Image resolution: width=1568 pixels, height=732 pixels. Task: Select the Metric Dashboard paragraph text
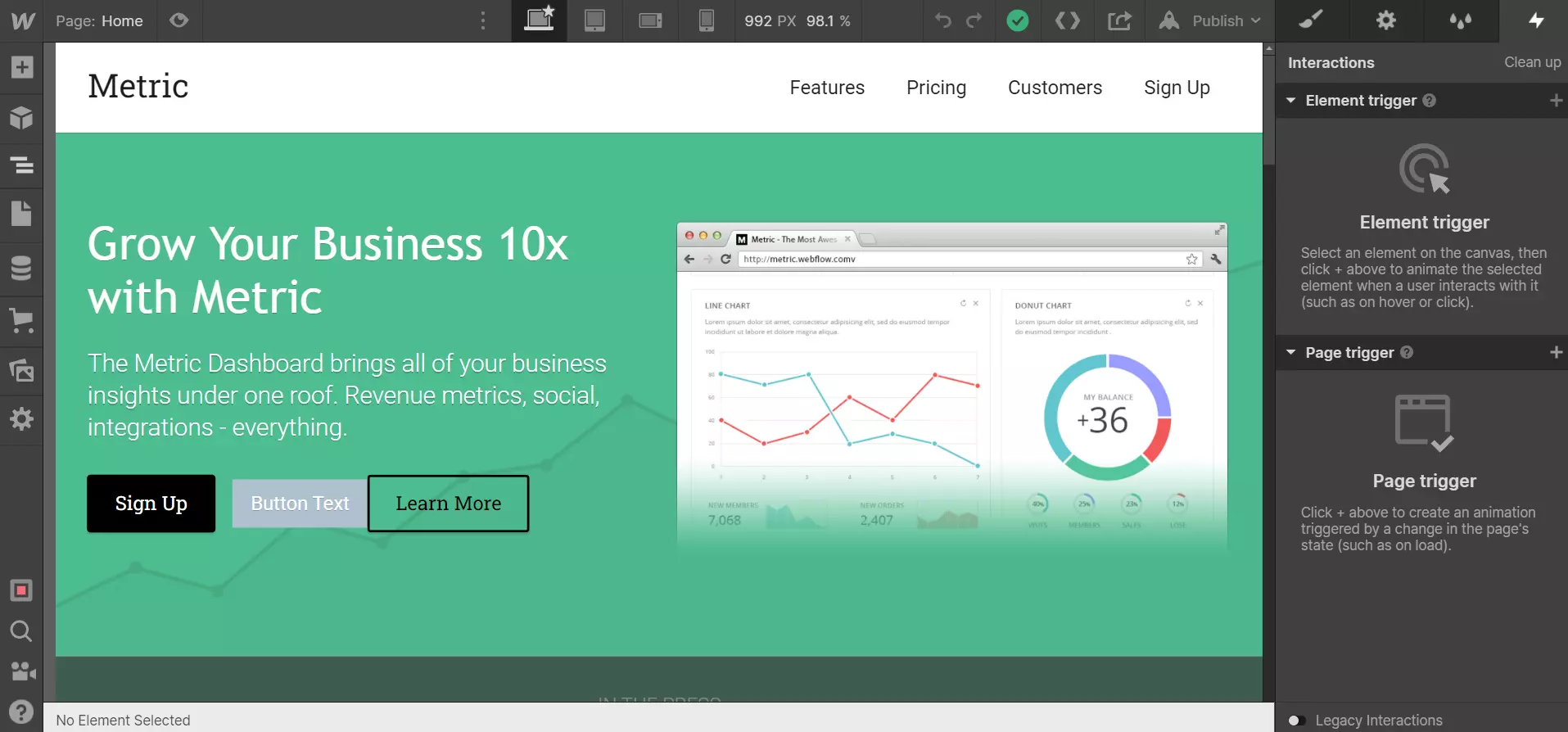tap(347, 395)
